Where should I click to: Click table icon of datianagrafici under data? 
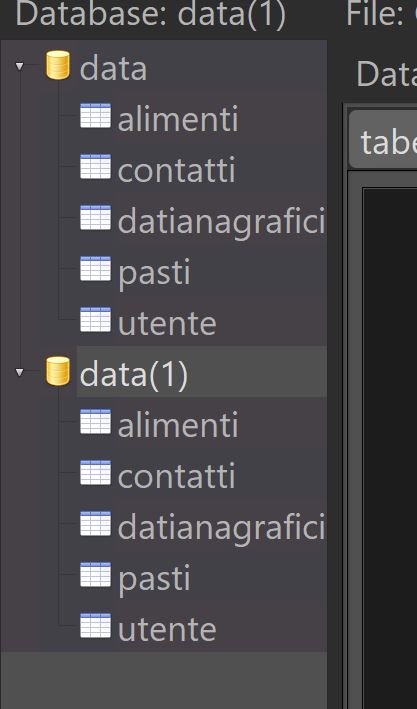point(95,217)
